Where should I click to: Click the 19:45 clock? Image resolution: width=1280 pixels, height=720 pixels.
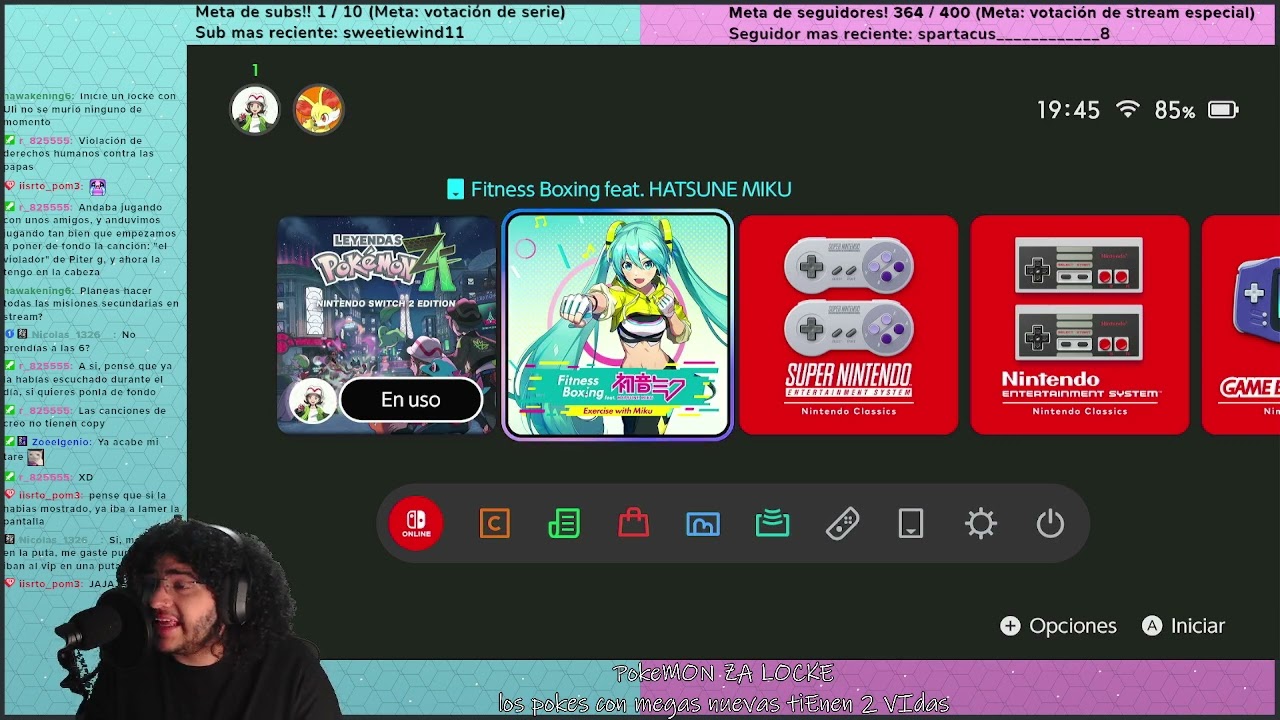1068,110
